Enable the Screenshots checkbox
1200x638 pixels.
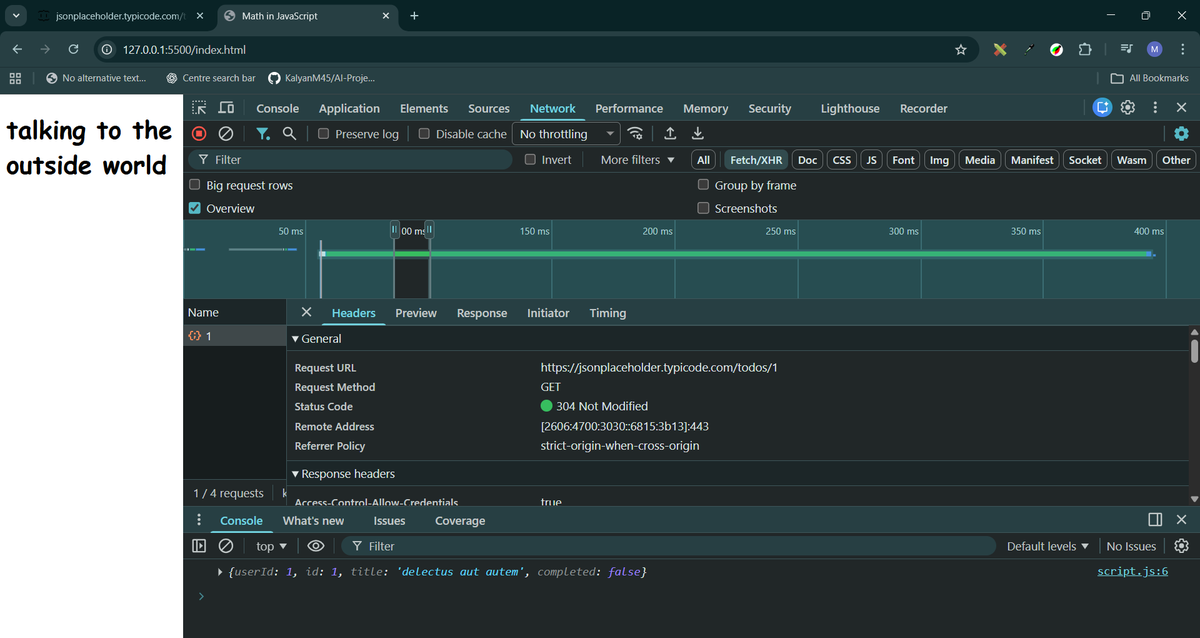(x=703, y=208)
